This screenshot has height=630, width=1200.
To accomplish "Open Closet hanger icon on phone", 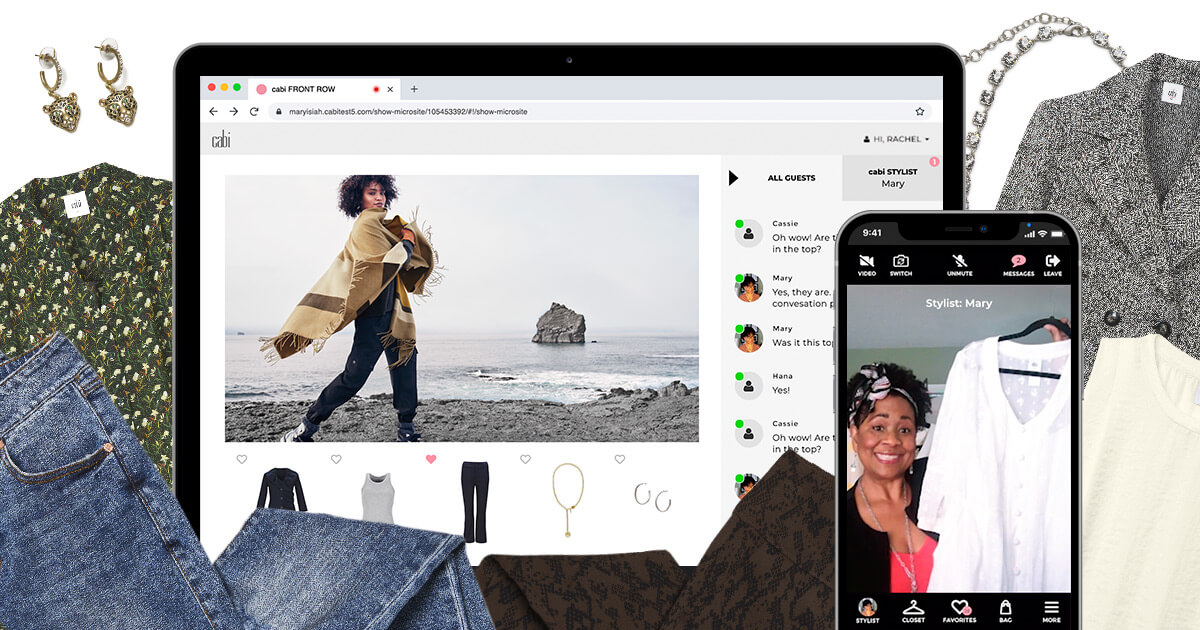I will tap(913, 611).
